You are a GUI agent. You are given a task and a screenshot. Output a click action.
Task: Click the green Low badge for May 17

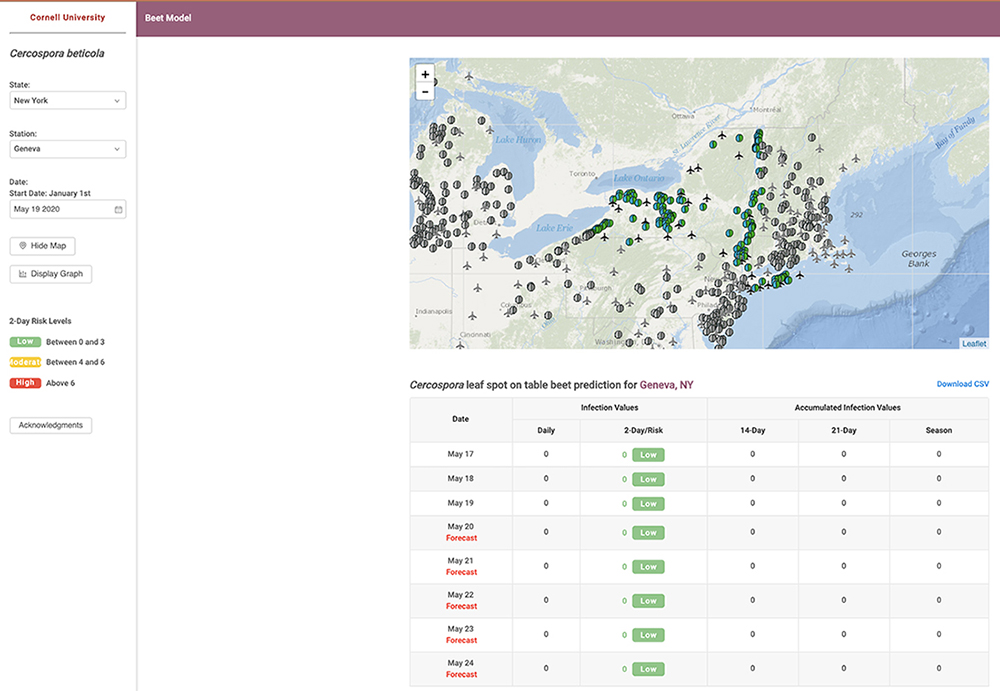coord(648,455)
